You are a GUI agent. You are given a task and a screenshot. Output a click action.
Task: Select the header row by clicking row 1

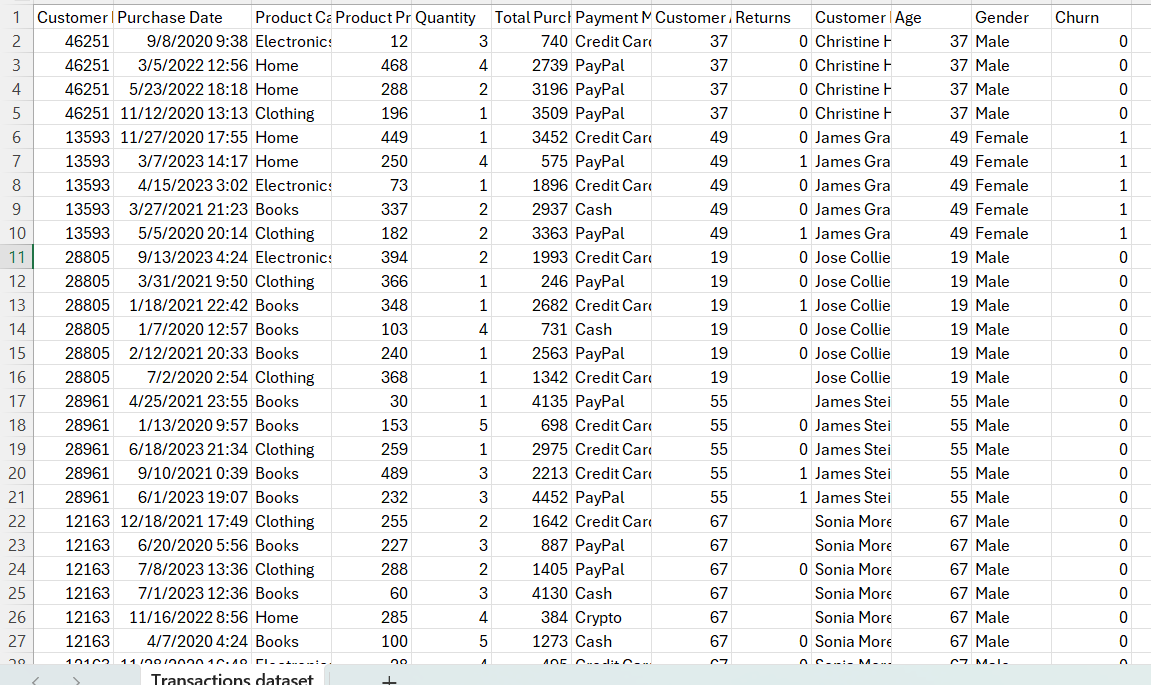pos(16,17)
